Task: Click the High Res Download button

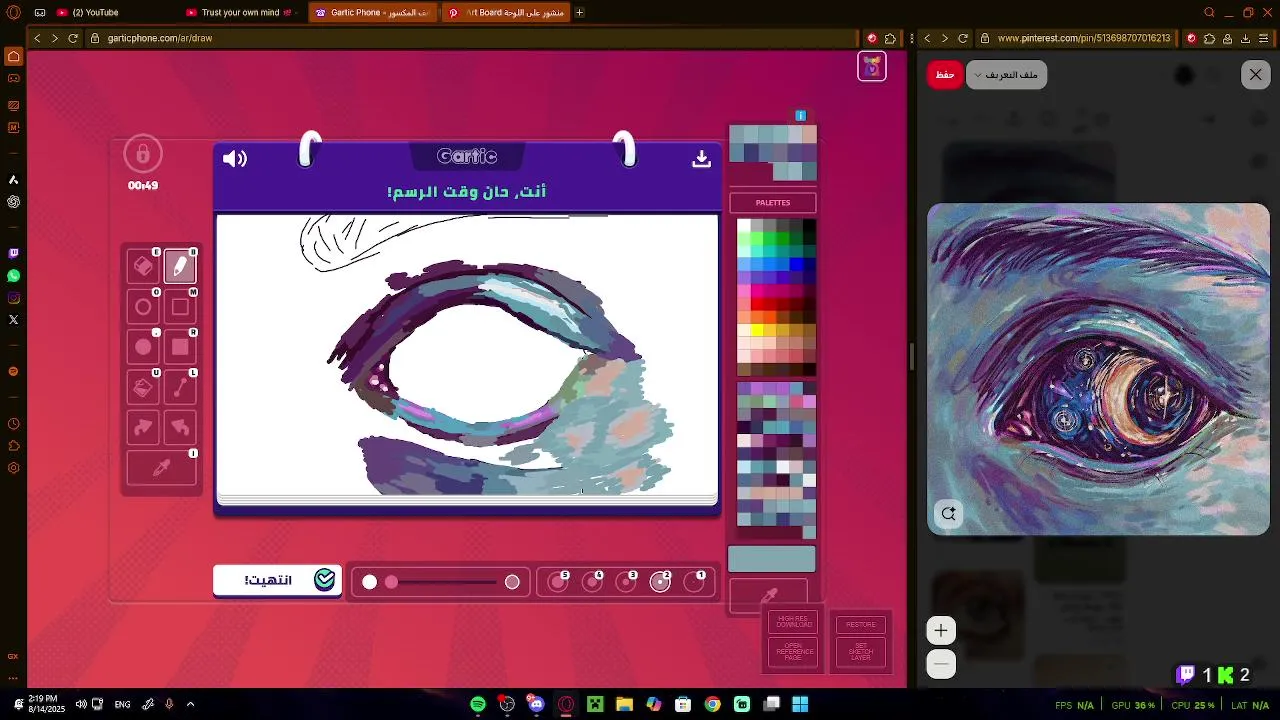Action: tap(794, 624)
